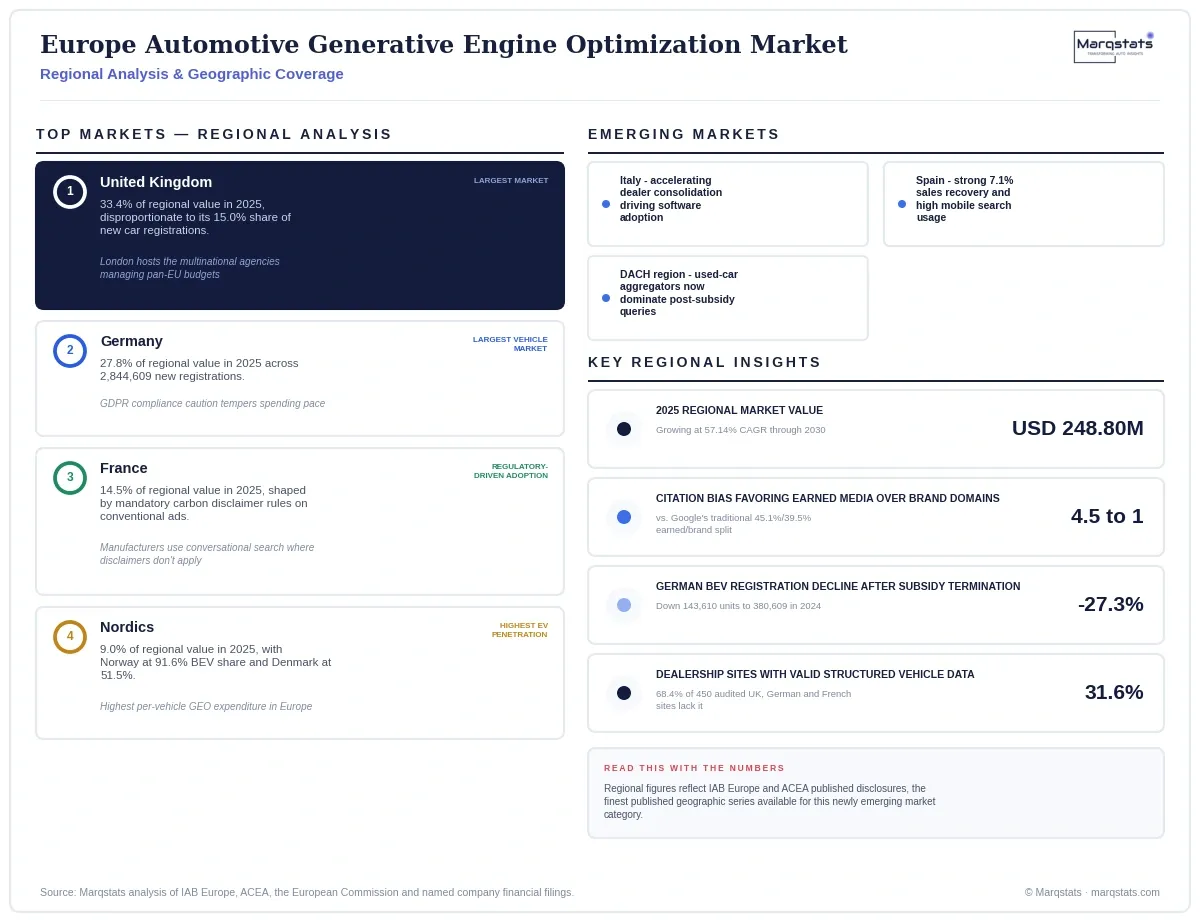
Task: Click Down 143,610 units text
Action: (739, 606)
